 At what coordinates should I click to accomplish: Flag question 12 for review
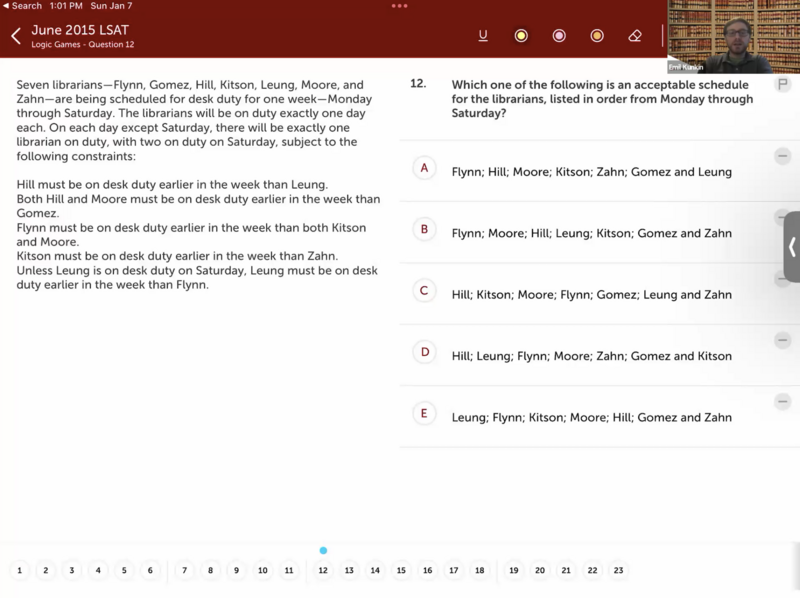(783, 85)
